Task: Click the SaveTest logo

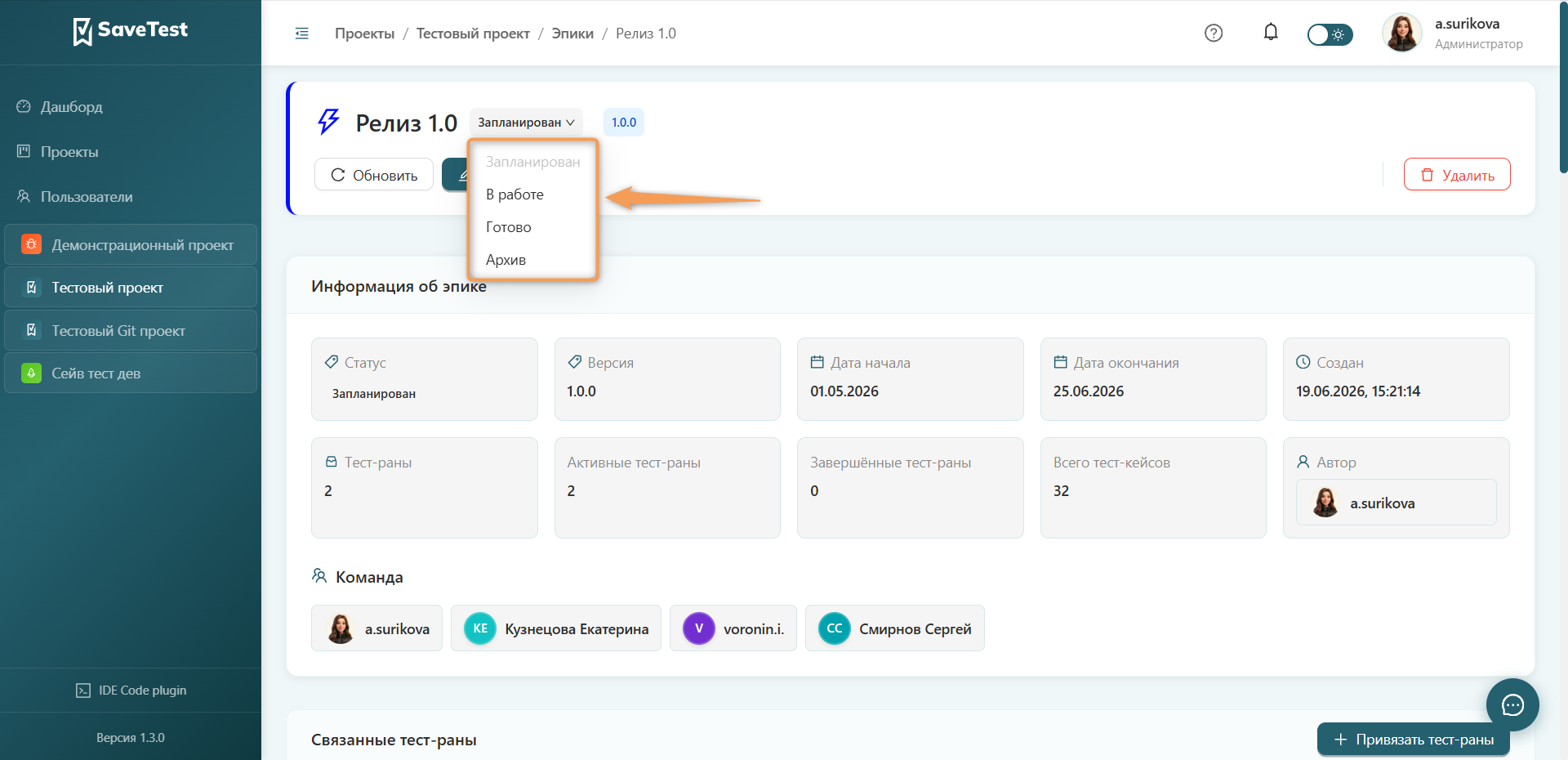Action: tap(131, 31)
